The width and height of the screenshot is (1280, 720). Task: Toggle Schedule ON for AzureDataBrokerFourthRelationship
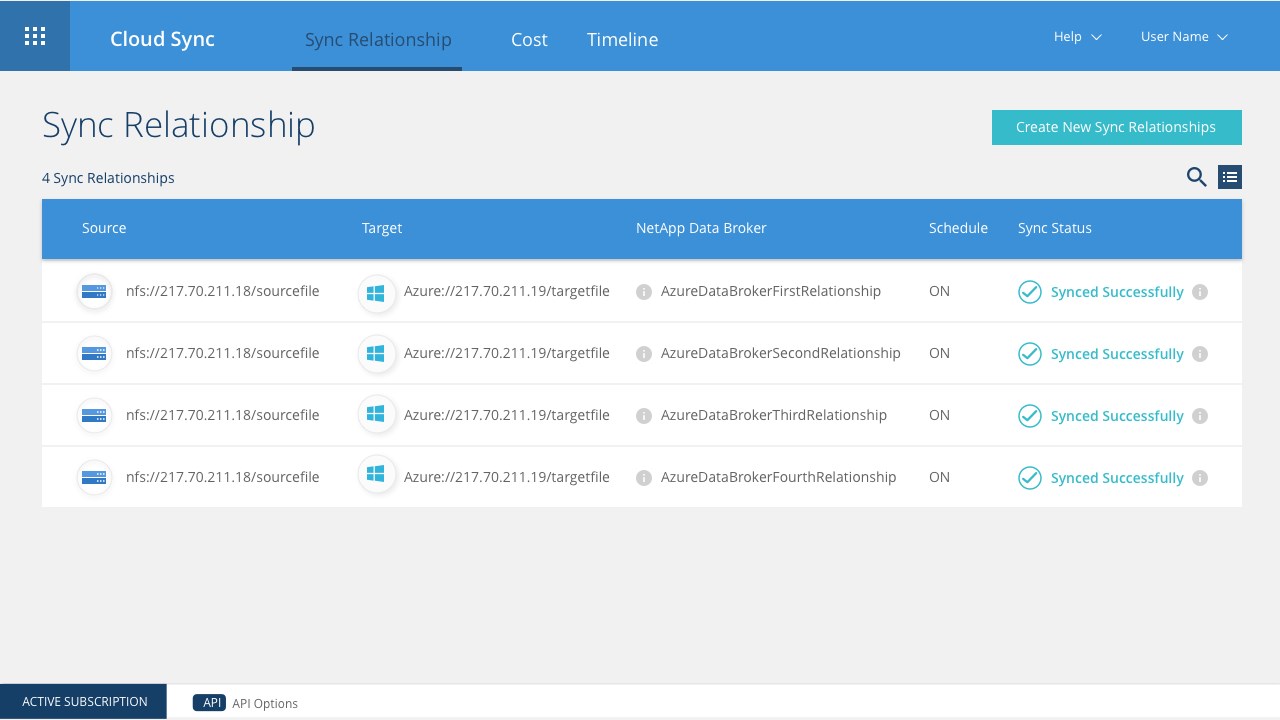(939, 478)
